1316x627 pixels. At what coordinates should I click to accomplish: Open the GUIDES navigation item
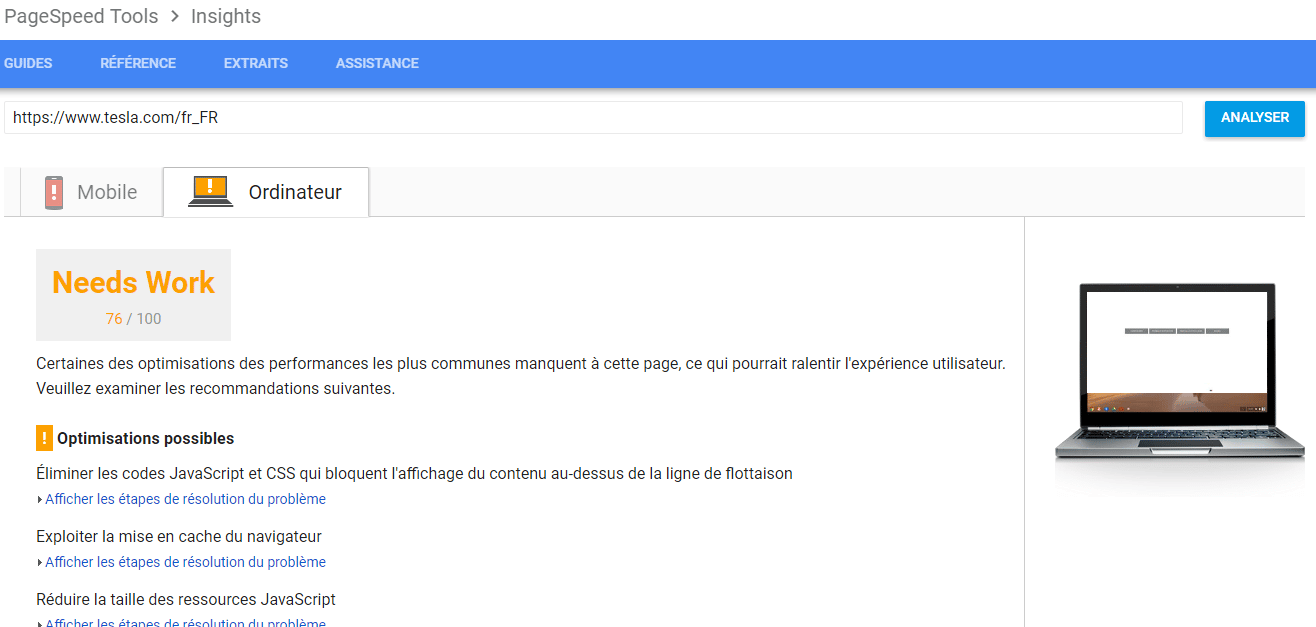pyautogui.click(x=28, y=63)
